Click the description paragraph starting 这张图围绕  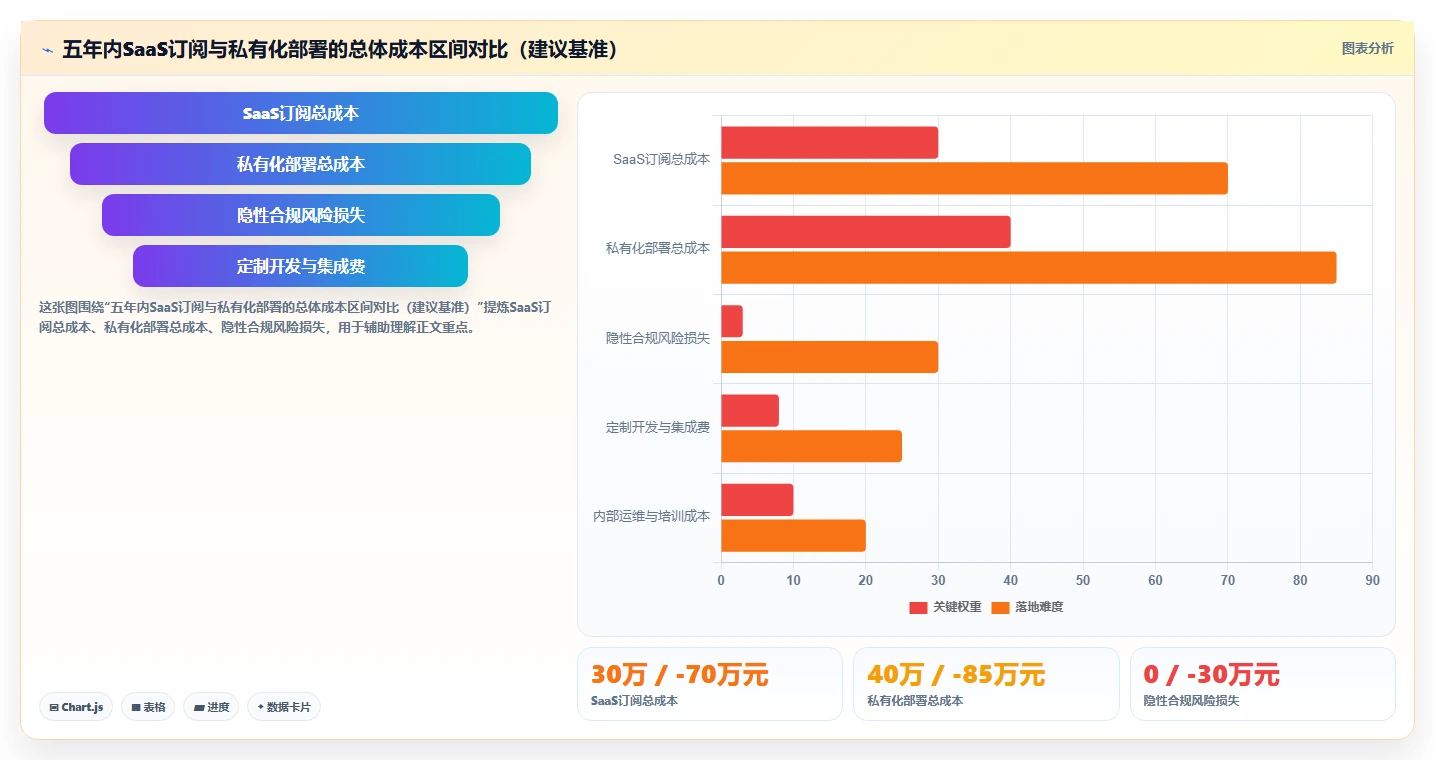(294, 317)
